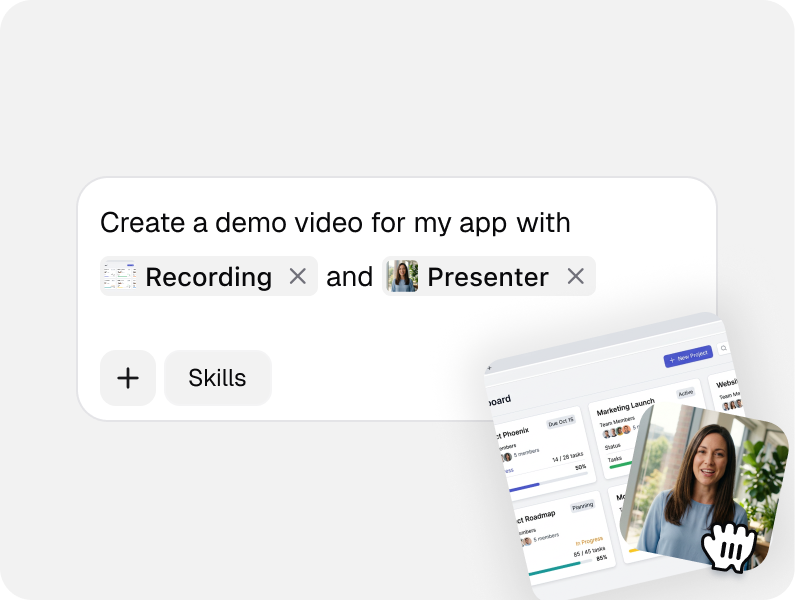Click the In Progress label on Roadmap card

(x=589, y=541)
